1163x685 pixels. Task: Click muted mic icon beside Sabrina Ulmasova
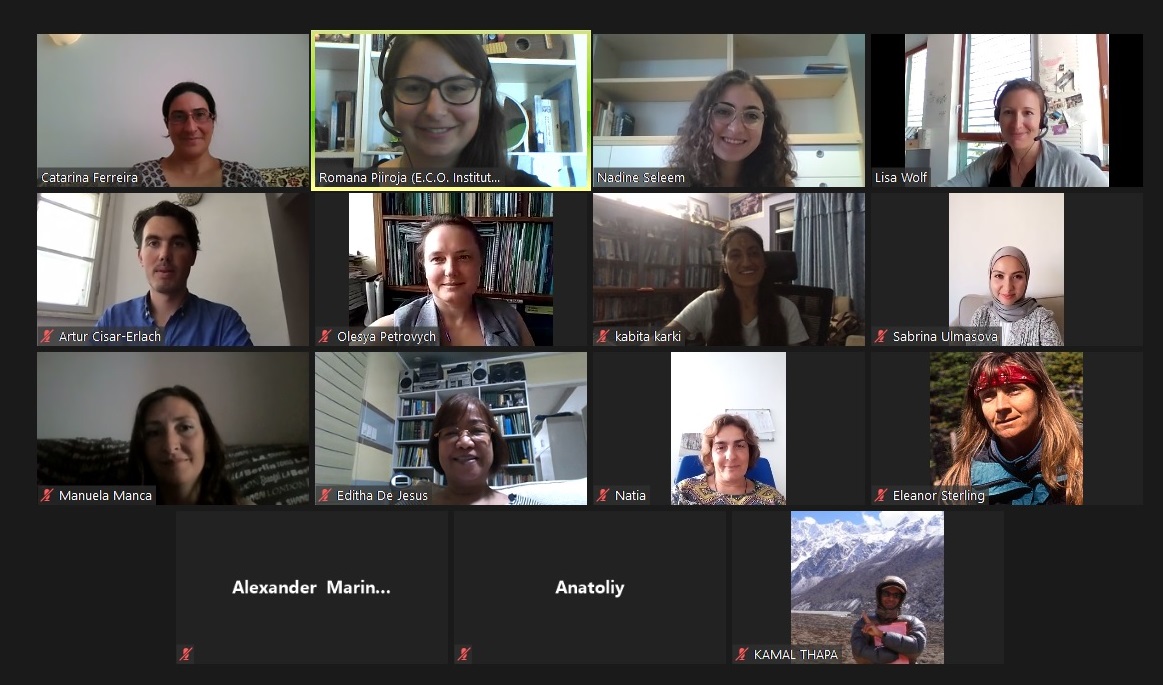pos(881,337)
